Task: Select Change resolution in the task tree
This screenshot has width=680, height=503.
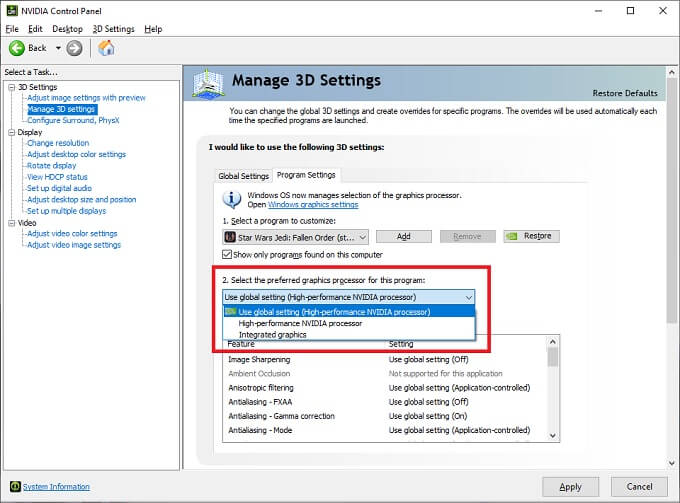Action: [58, 143]
